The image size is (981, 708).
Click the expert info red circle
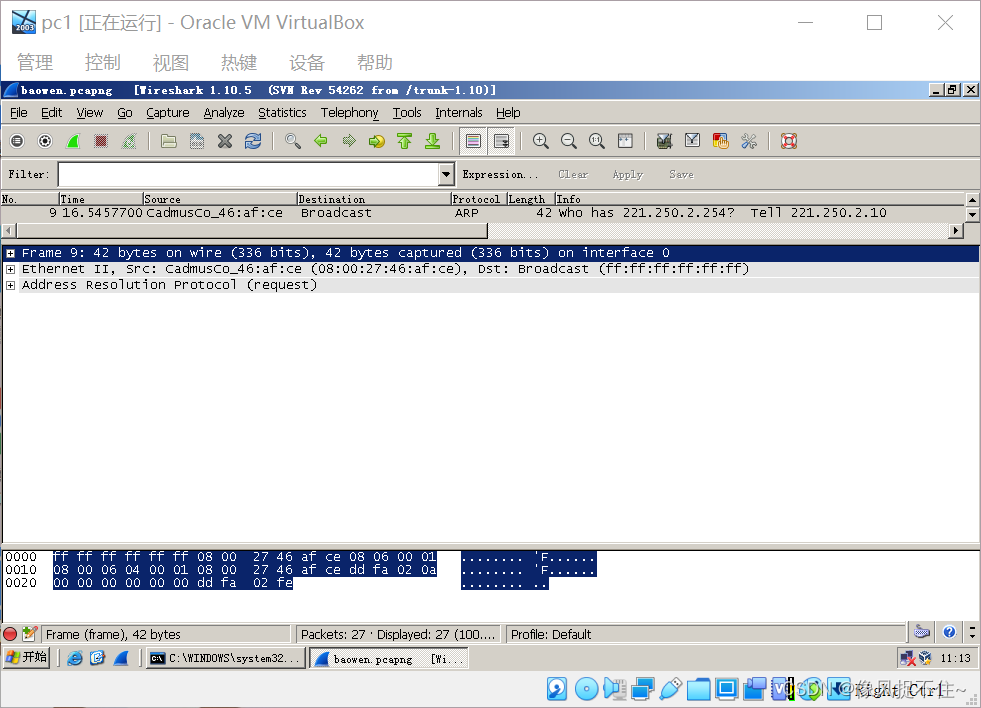(x=10, y=634)
